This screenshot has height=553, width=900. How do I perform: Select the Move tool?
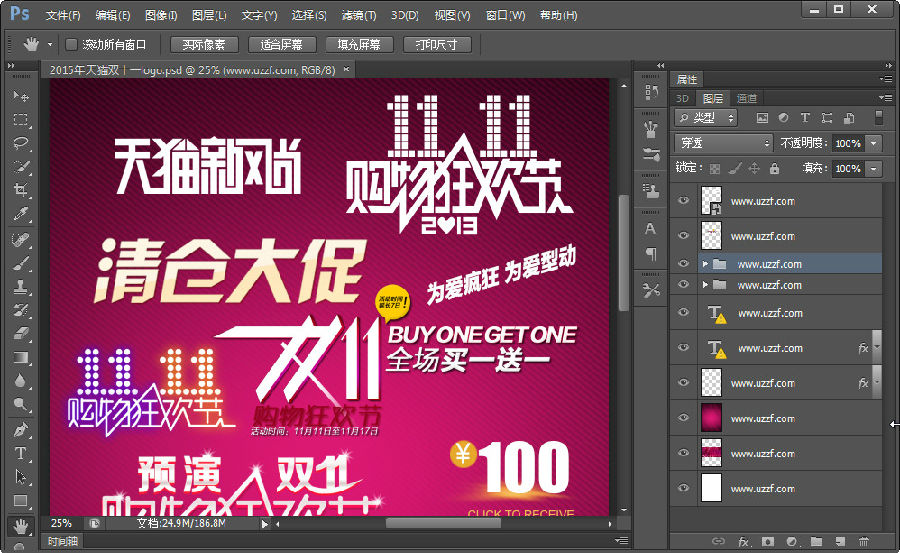click(x=21, y=96)
